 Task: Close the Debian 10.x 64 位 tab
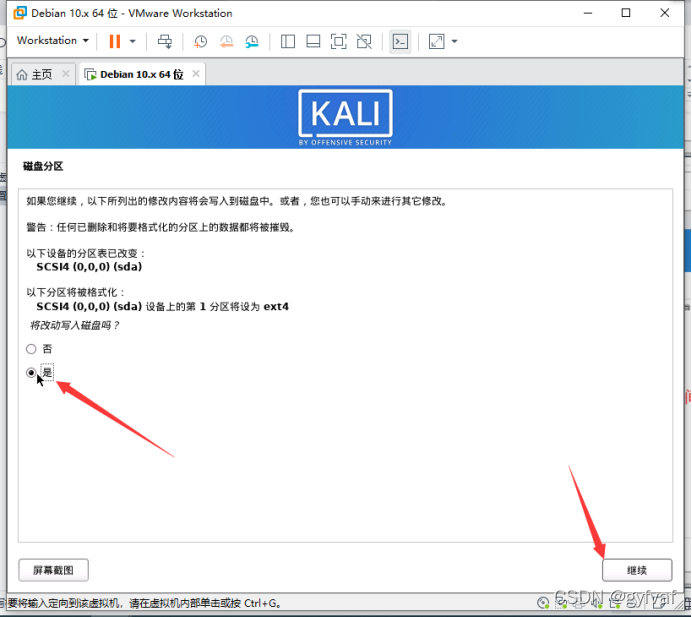point(196,74)
